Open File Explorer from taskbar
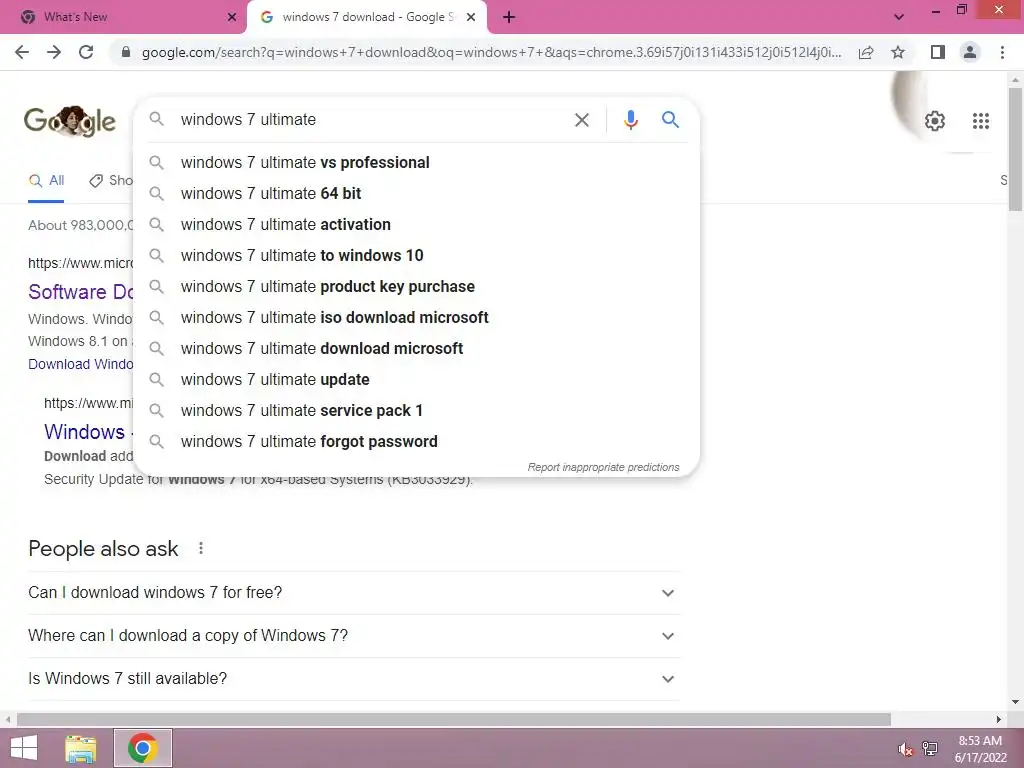Viewport: 1024px width, 768px height. pyautogui.click(x=81, y=748)
